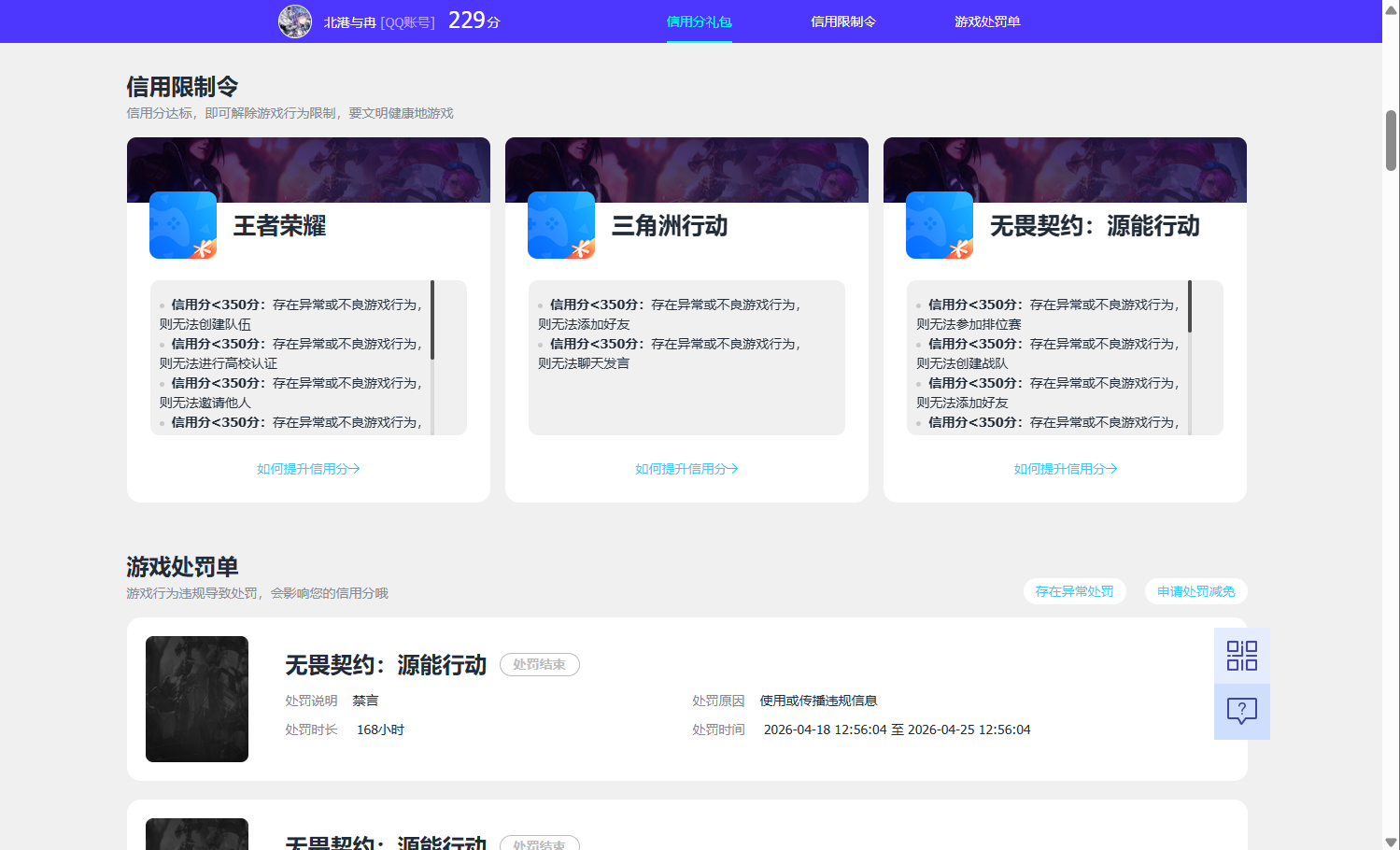Open 如何提升信用分 link under 三角洲行动

point(686,469)
